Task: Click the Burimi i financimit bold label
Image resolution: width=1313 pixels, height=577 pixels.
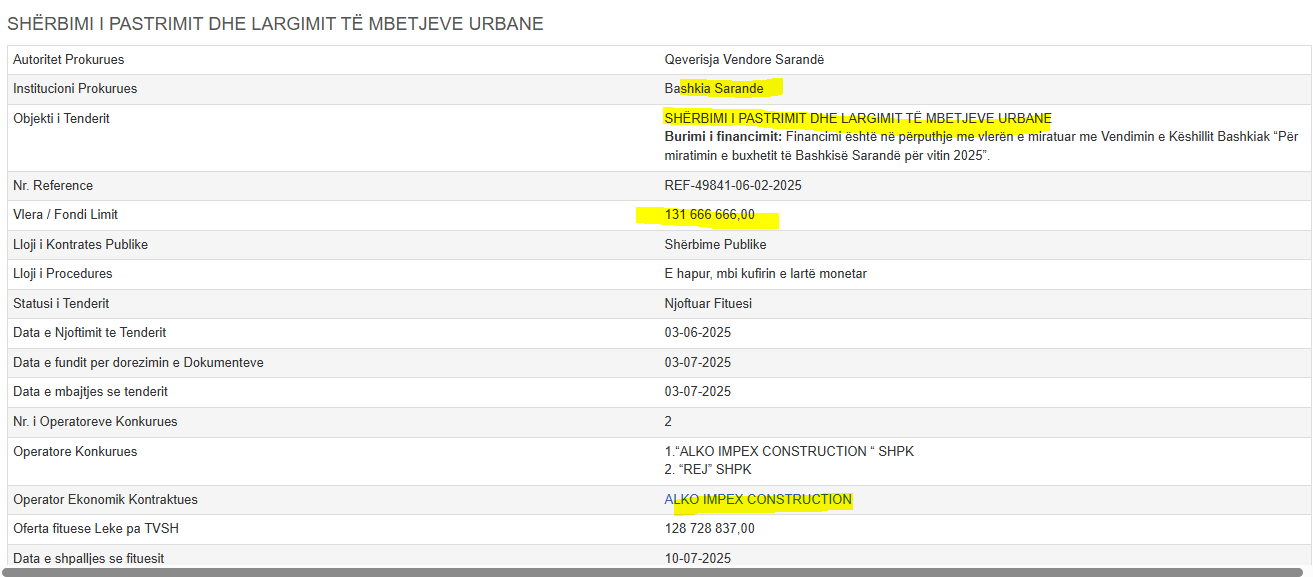Action: tap(723, 137)
